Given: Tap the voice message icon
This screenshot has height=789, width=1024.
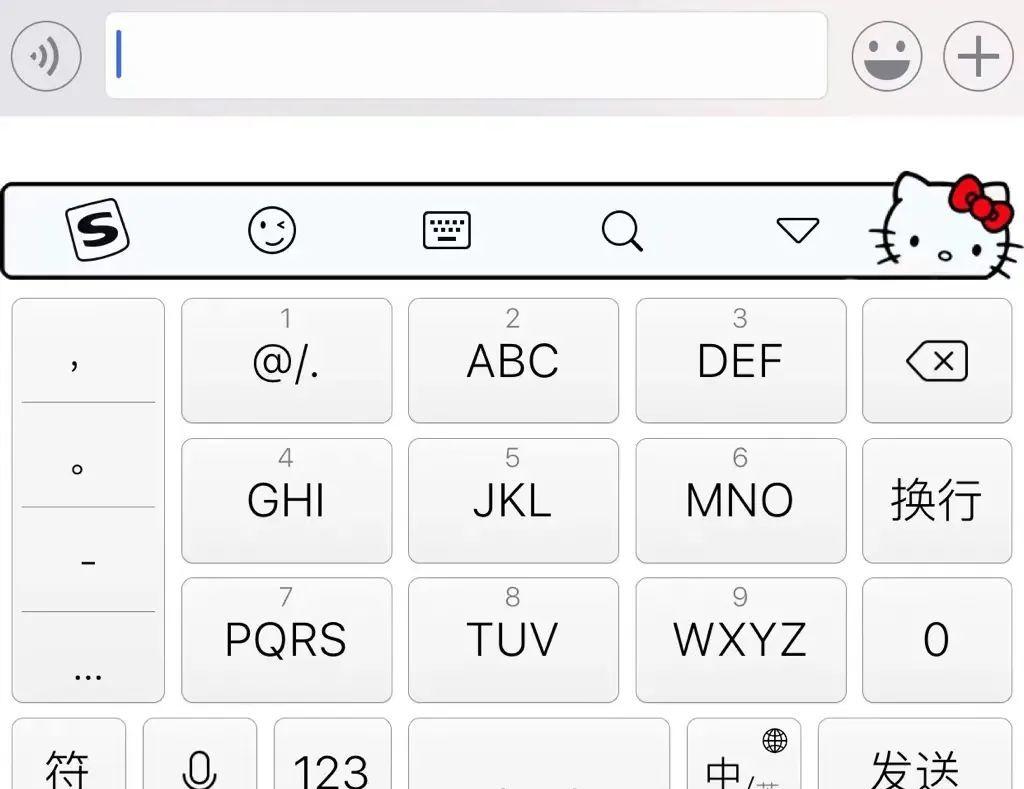Looking at the screenshot, I should pyautogui.click(x=46, y=56).
